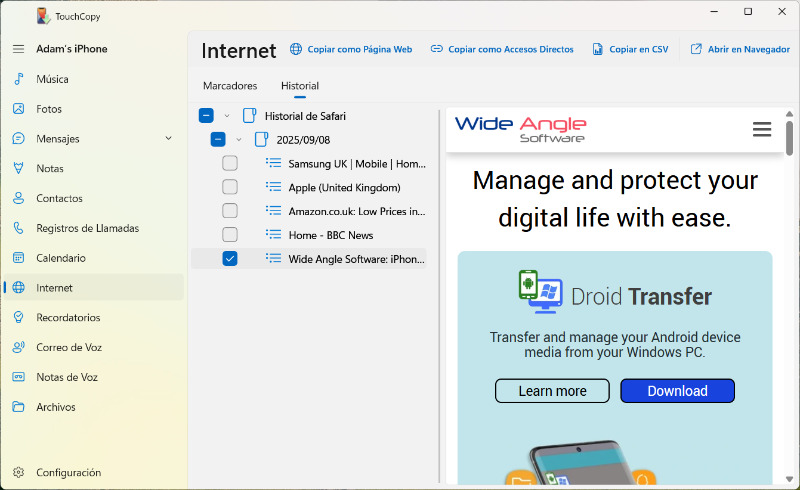Click the Contactos person icon
This screenshot has height=490, width=800.
tap(18, 198)
